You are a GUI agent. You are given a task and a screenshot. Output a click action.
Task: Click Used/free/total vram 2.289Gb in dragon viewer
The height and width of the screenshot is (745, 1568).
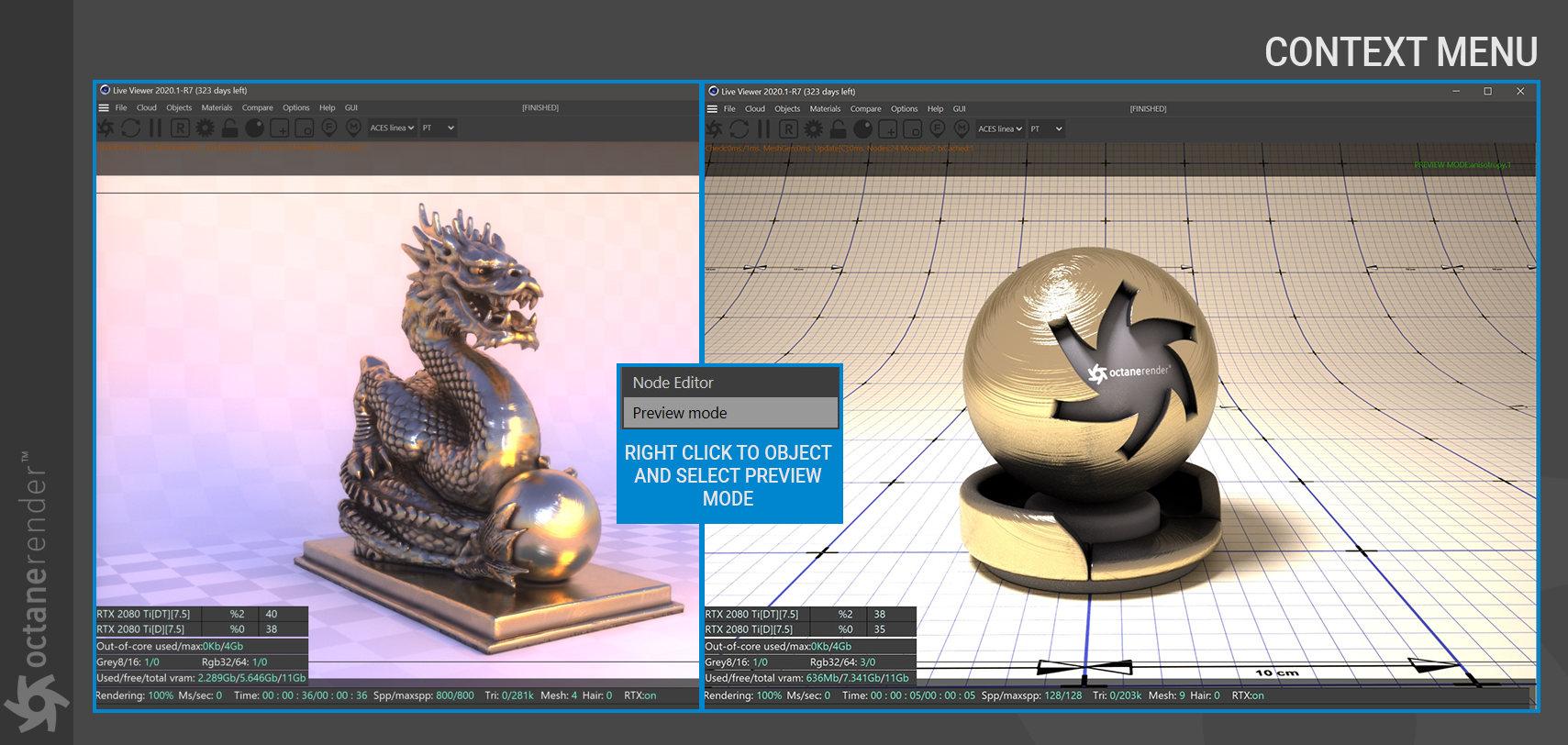click(201, 678)
